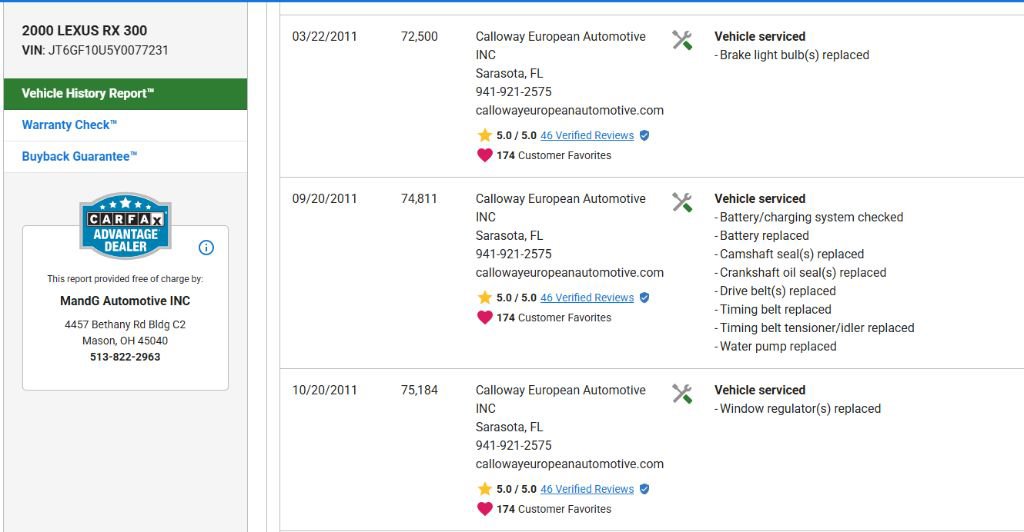Click the CARFAX Advantage Dealer badge
The width and height of the screenshot is (1024, 532).
(x=125, y=226)
